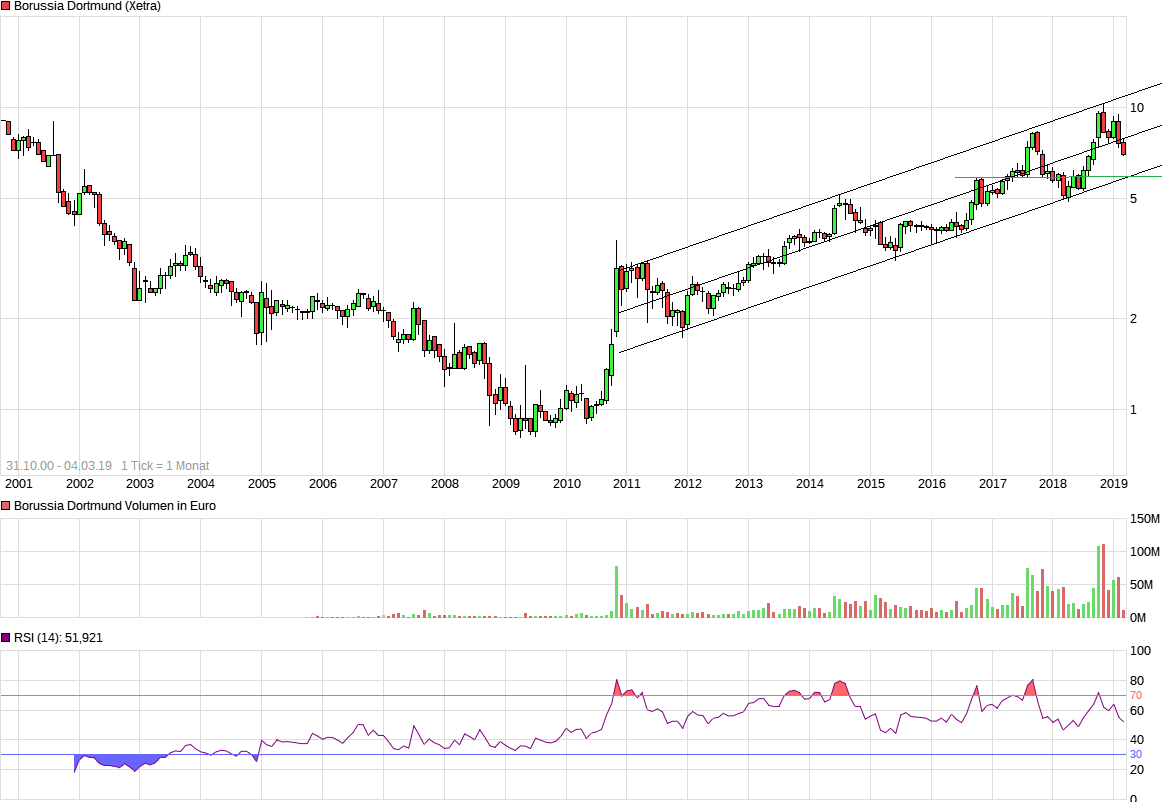Click the 2015 year label on the axis
The height and width of the screenshot is (802, 1162).
pyautogui.click(x=871, y=484)
